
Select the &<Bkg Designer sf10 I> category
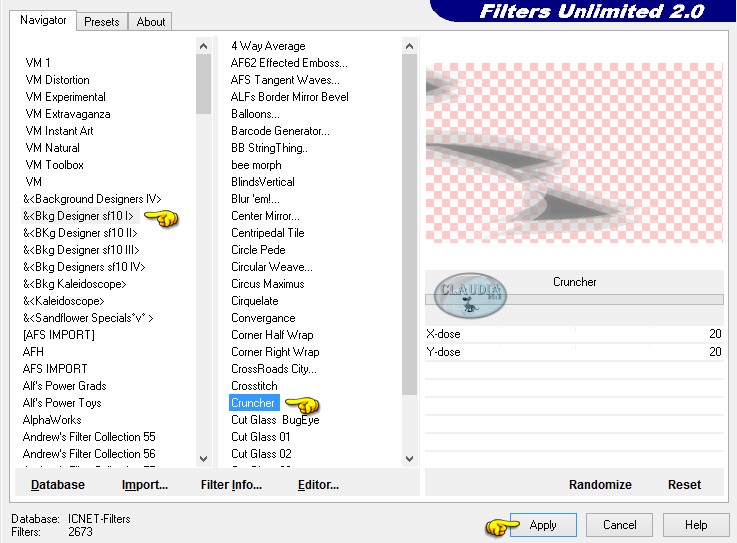coord(78,216)
